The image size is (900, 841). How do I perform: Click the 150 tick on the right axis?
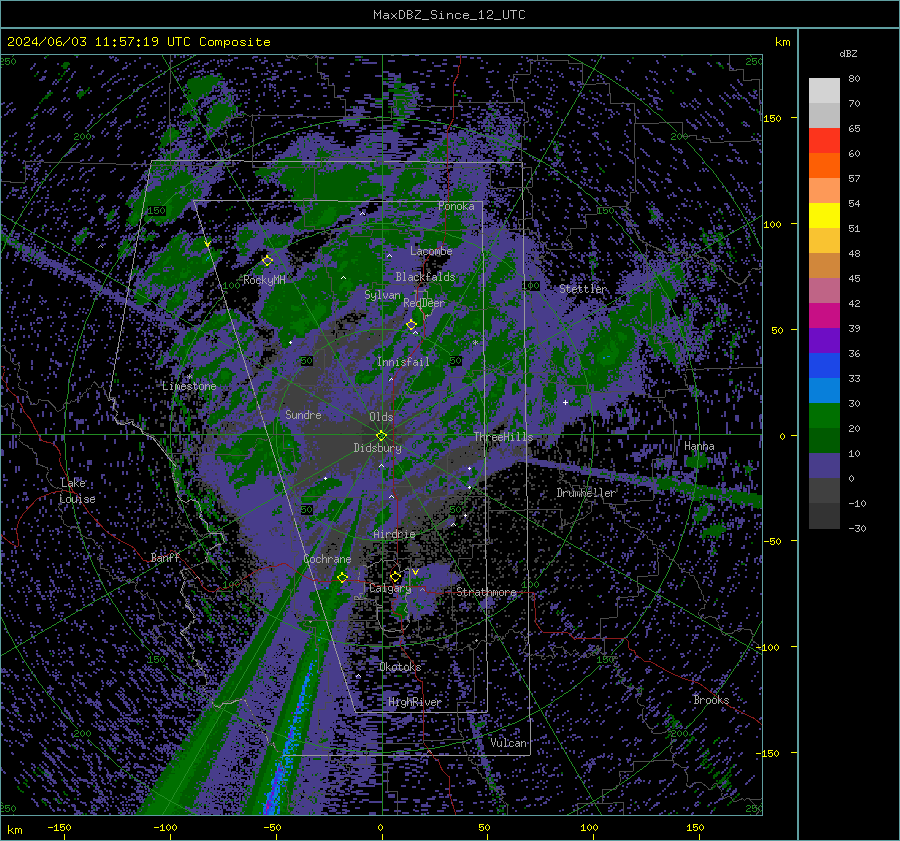click(772, 118)
